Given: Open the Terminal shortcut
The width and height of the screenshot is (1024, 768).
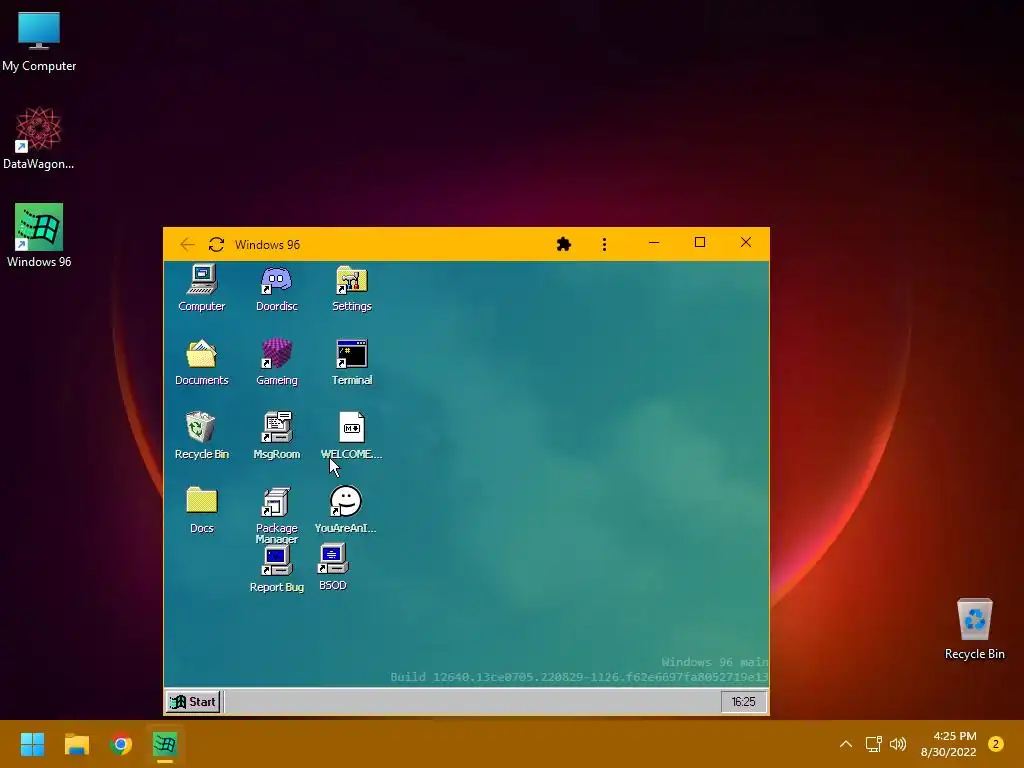Looking at the screenshot, I should (351, 362).
